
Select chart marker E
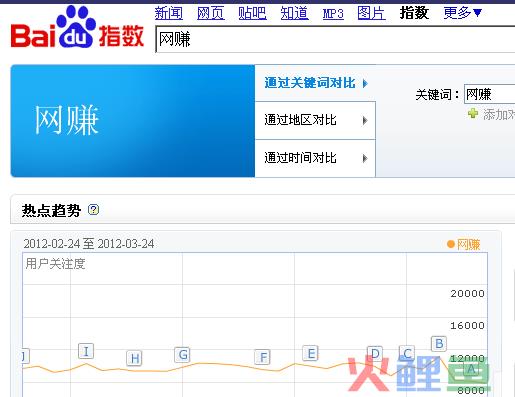tap(311, 353)
